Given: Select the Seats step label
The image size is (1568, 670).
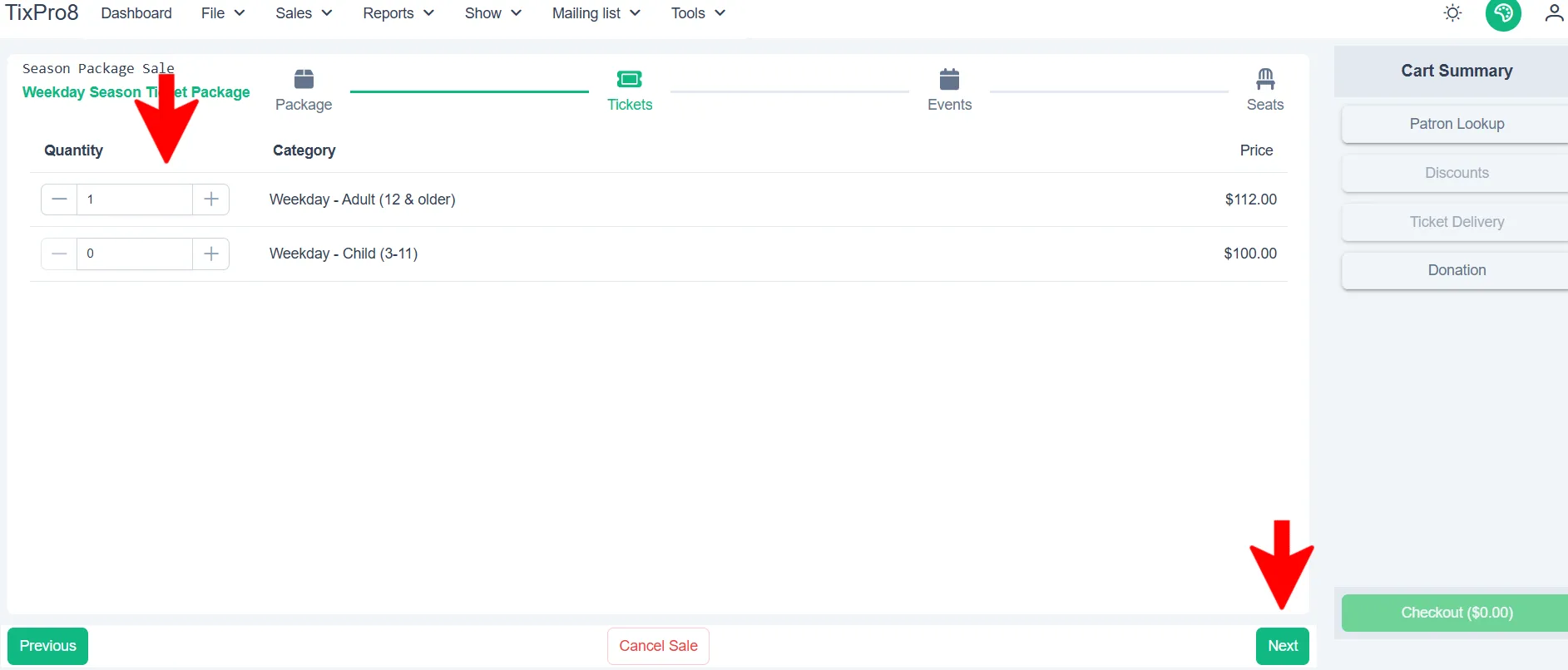Looking at the screenshot, I should point(1265,105).
